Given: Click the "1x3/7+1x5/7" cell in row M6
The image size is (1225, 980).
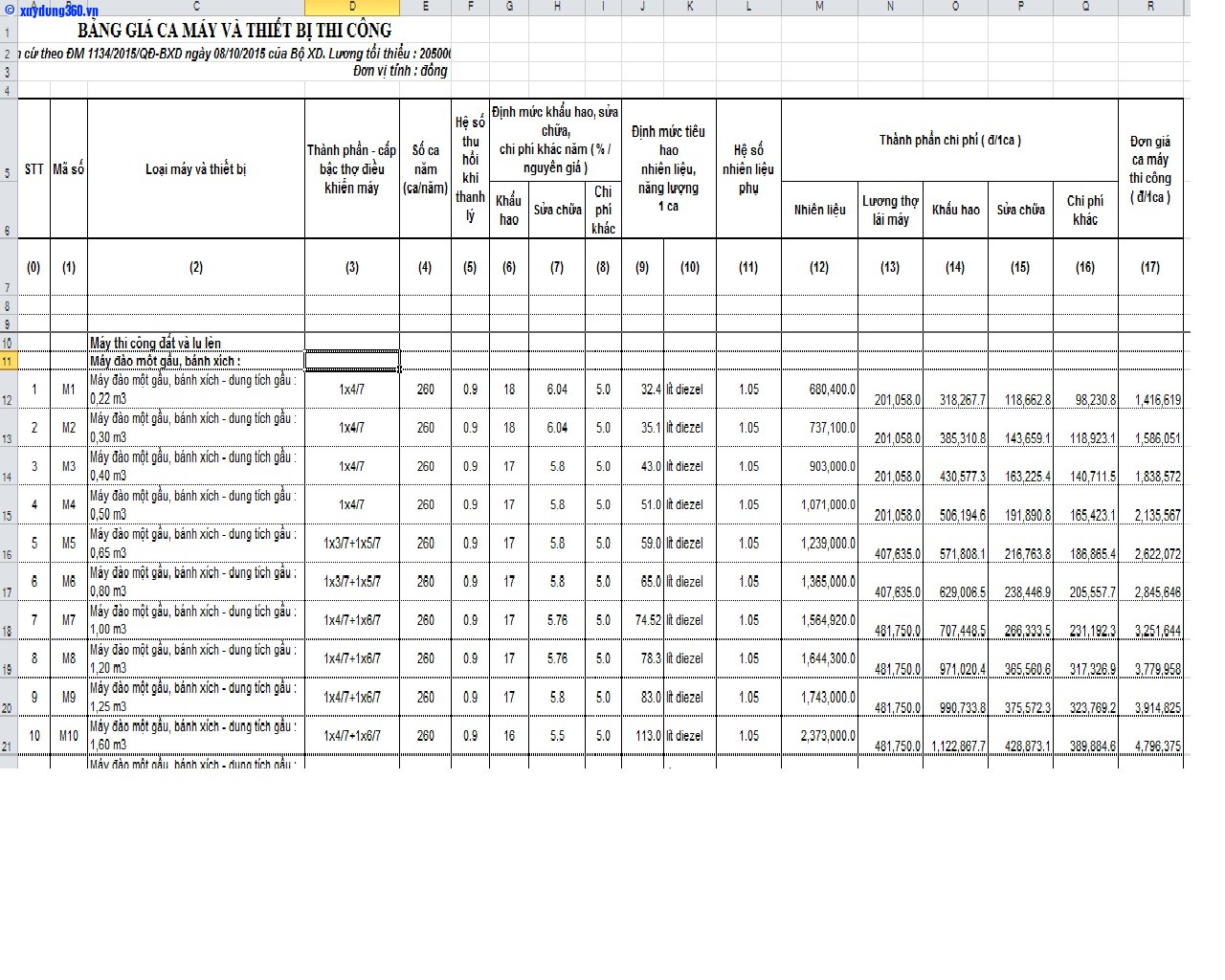Looking at the screenshot, I should (352, 582).
